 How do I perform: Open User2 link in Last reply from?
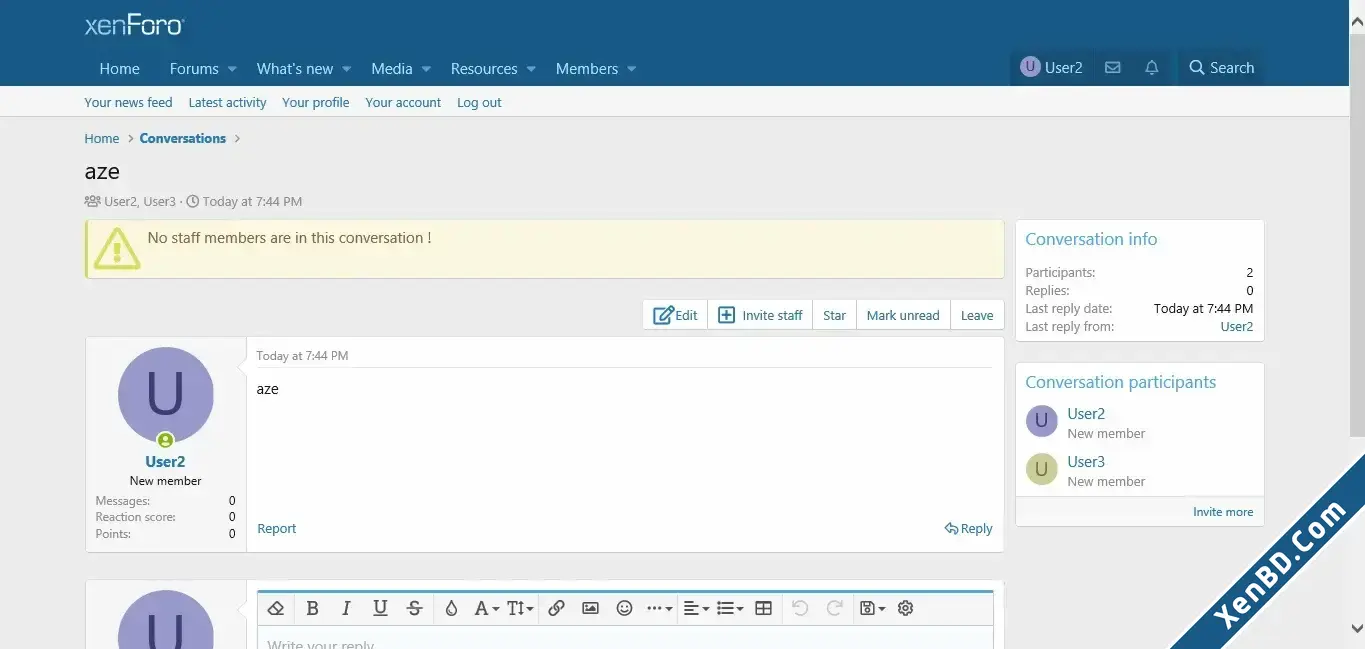point(1237,326)
